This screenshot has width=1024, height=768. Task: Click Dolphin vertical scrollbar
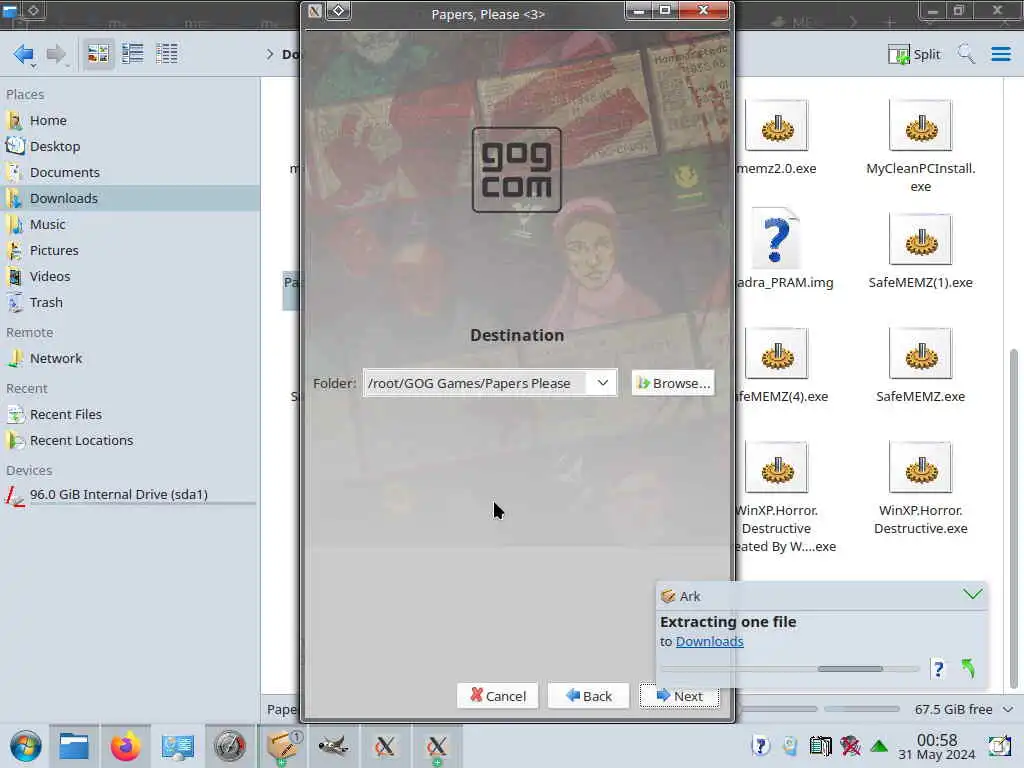(1014, 516)
